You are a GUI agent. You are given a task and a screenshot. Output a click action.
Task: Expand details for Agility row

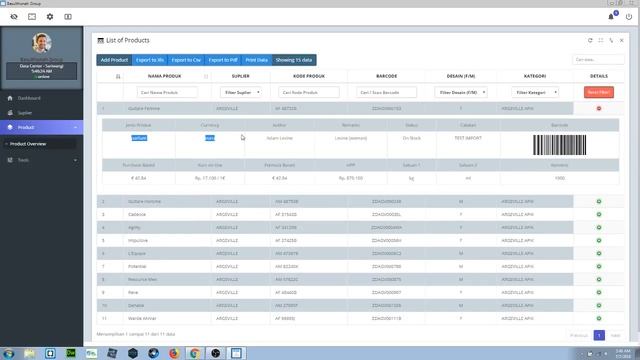tap(599, 227)
